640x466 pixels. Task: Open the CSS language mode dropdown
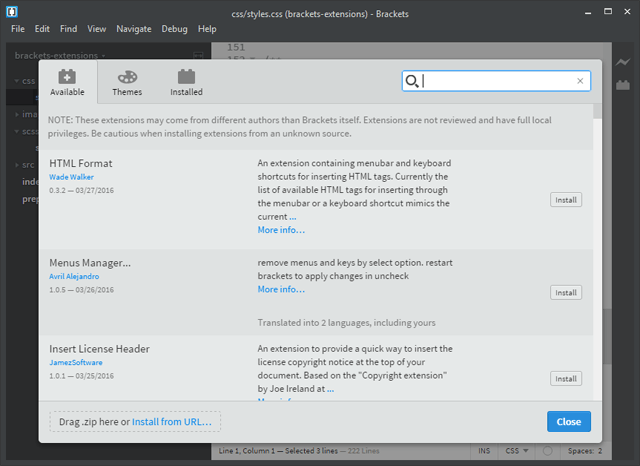(x=516, y=451)
